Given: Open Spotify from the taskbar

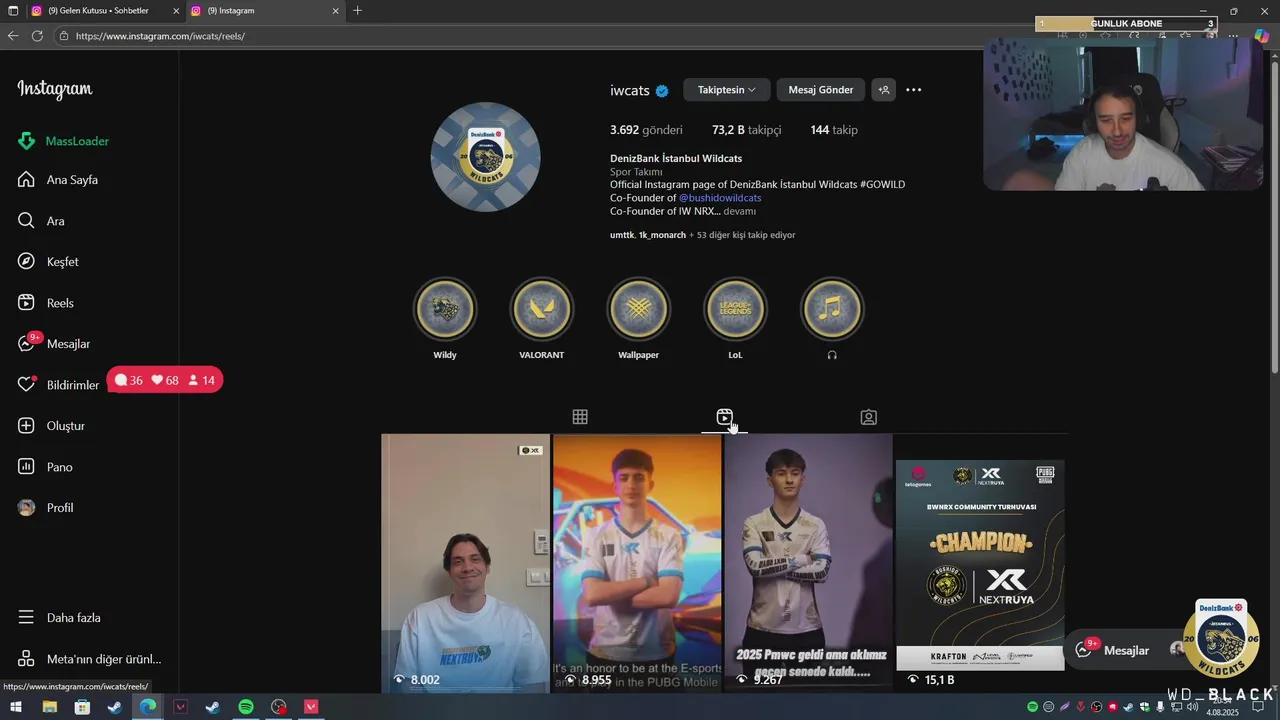Looking at the screenshot, I should point(246,707).
